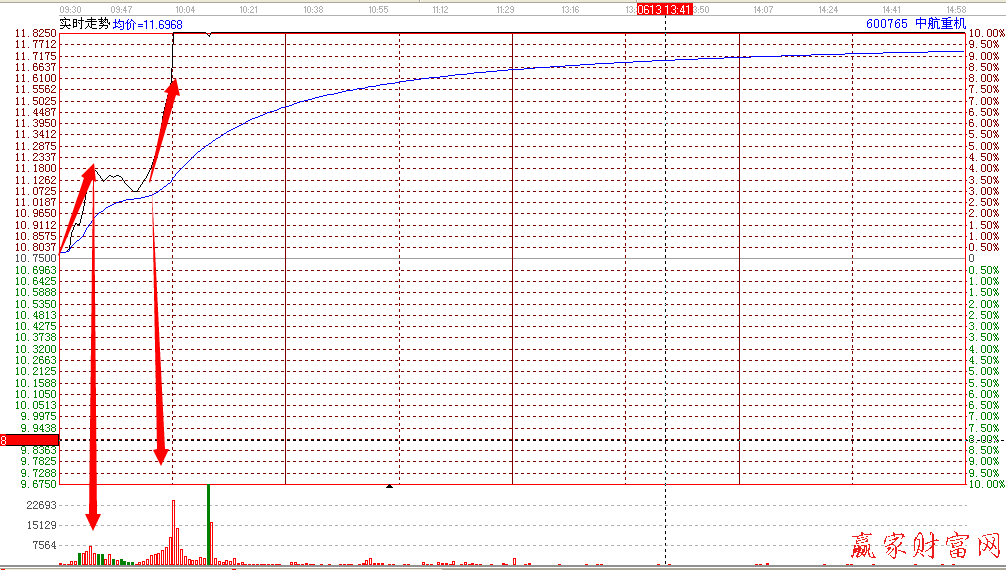Click the 09:30 opening time label
Screen dimensions: 1006x570
71,9
